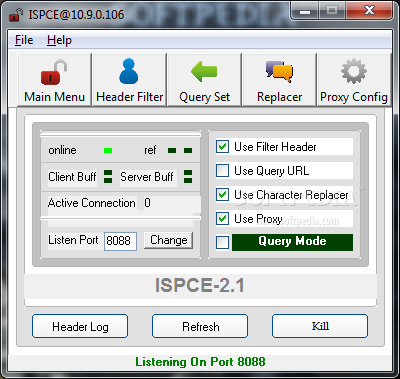Screen dimensions: 400x379
Task: Enable the Query Mode checkbox
Action: click(222, 242)
